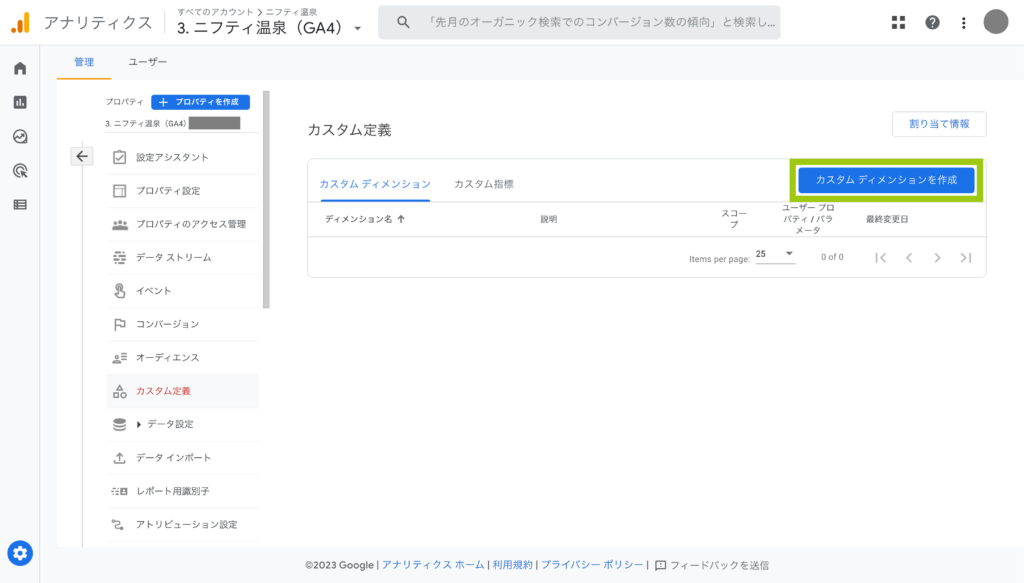Click the Google Analytics logo

point(20,22)
